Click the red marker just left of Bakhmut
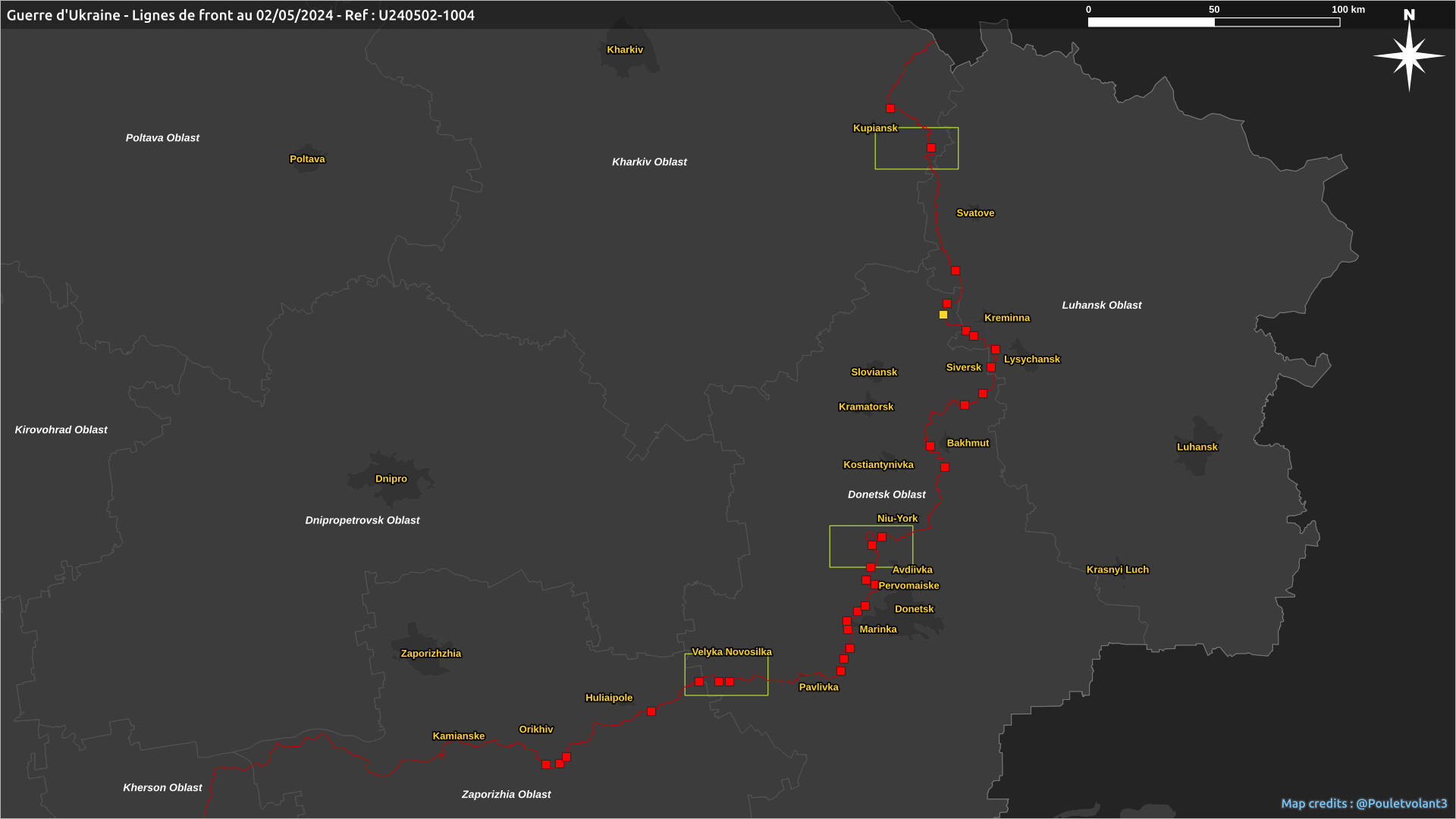Image resolution: width=1456 pixels, height=819 pixels. pyautogui.click(x=930, y=446)
